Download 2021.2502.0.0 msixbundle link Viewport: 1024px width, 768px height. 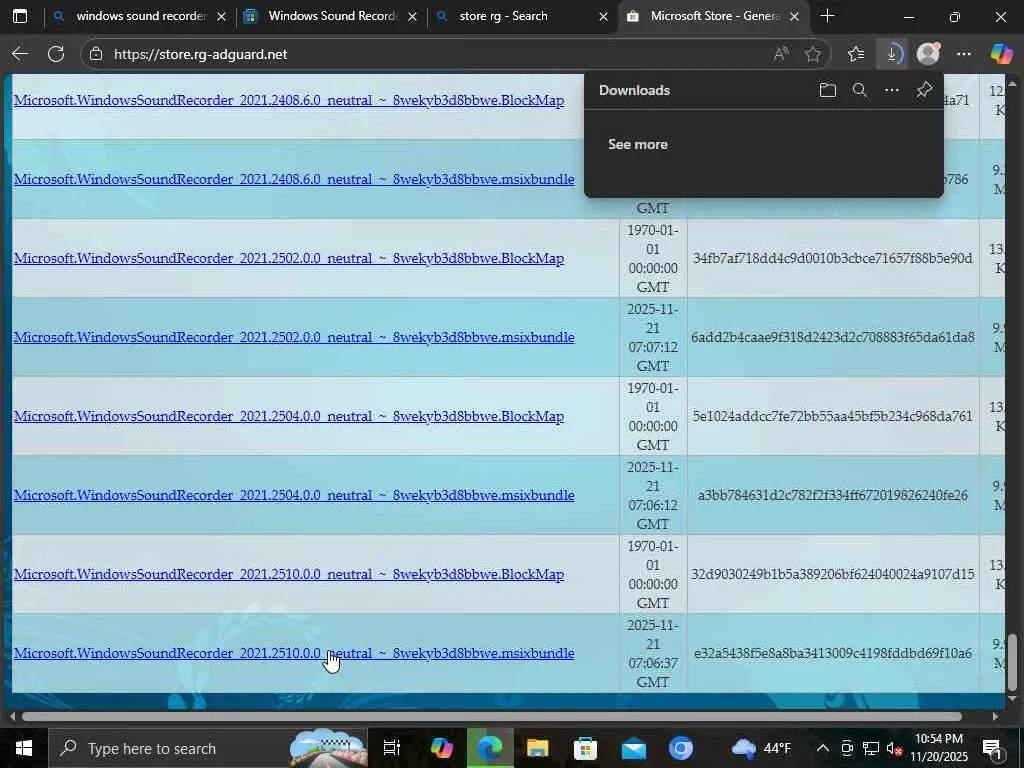pos(294,338)
